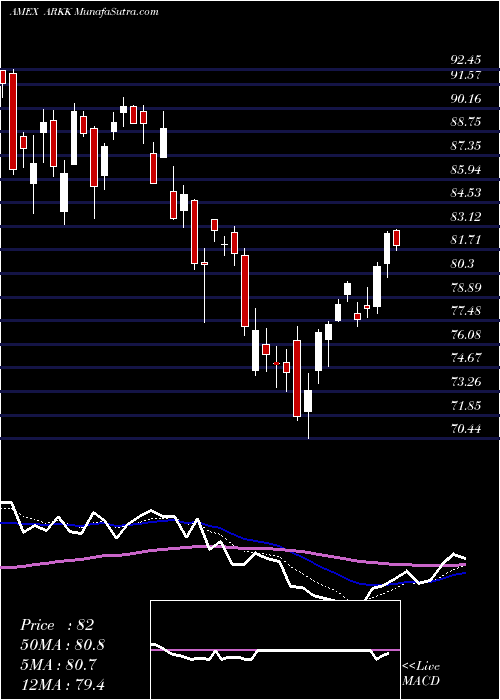This screenshot has height=700, width=500.
Task: Click the 'AMEX ARKK MunafaSutra.com' chart title
Action: [x=84, y=12]
